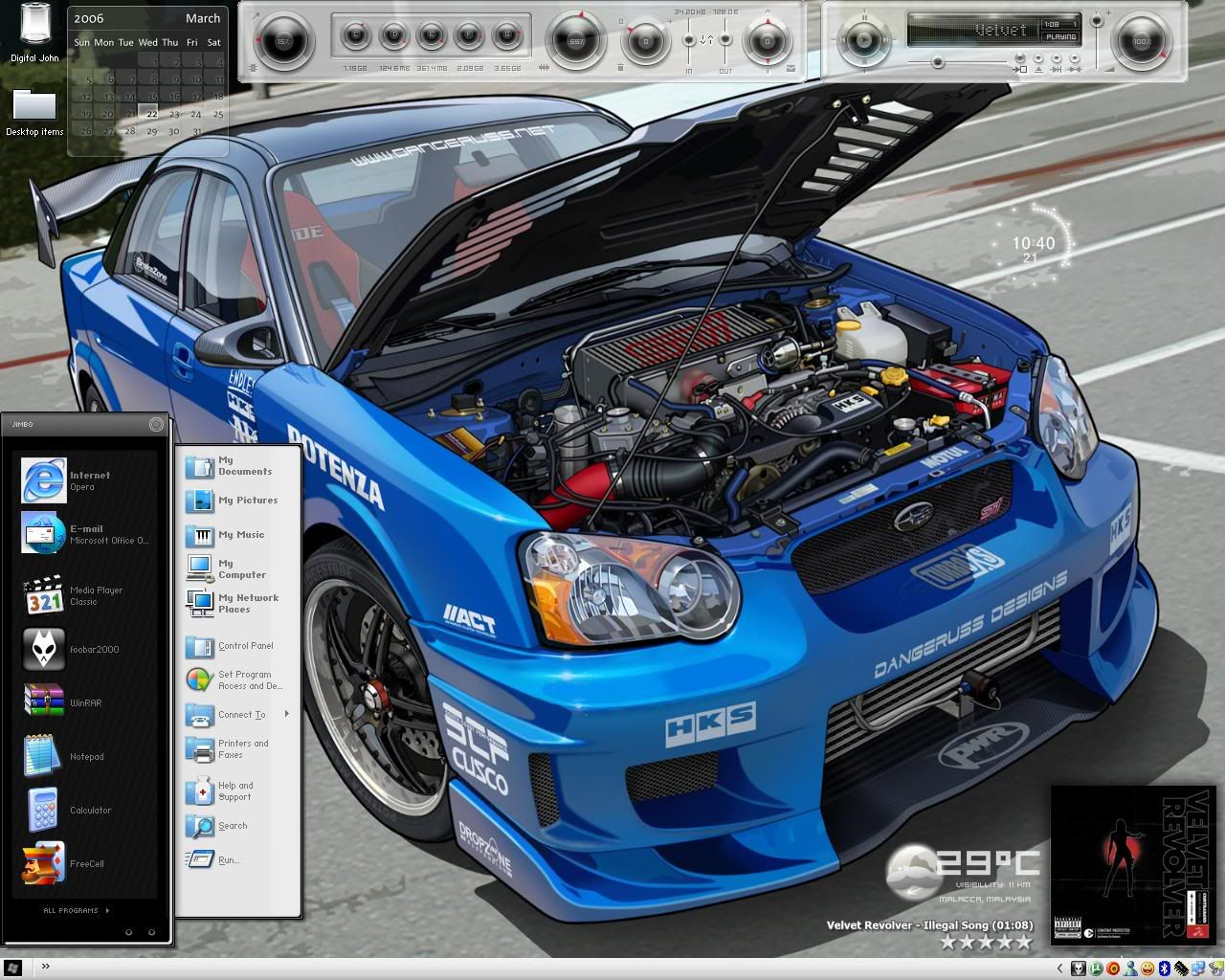Image resolution: width=1225 pixels, height=980 pixels.
Task: Open the Digital John recycle bin icon
Action: [x=34, y=33]
